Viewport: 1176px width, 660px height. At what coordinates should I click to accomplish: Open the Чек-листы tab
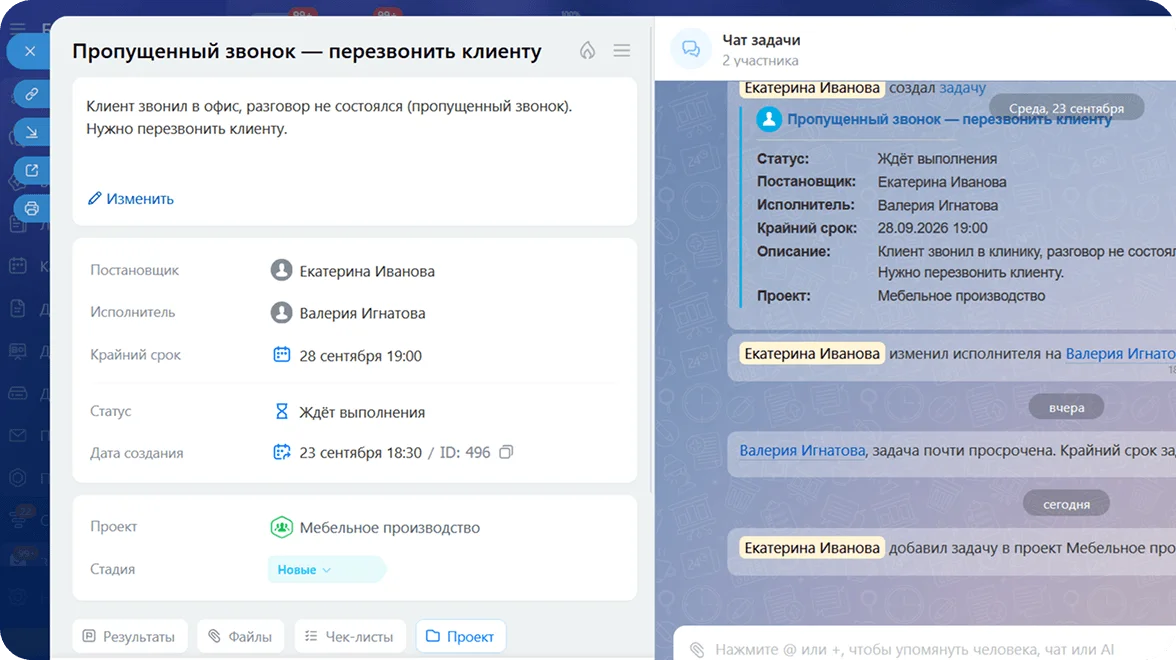click(x=350, y=636)
